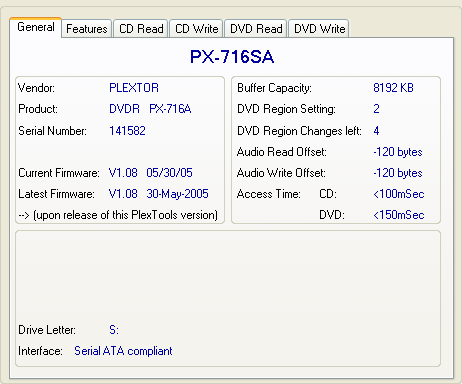Click the Product label
The width and height of the screenshot is (462, 384).
coord(38,109)
